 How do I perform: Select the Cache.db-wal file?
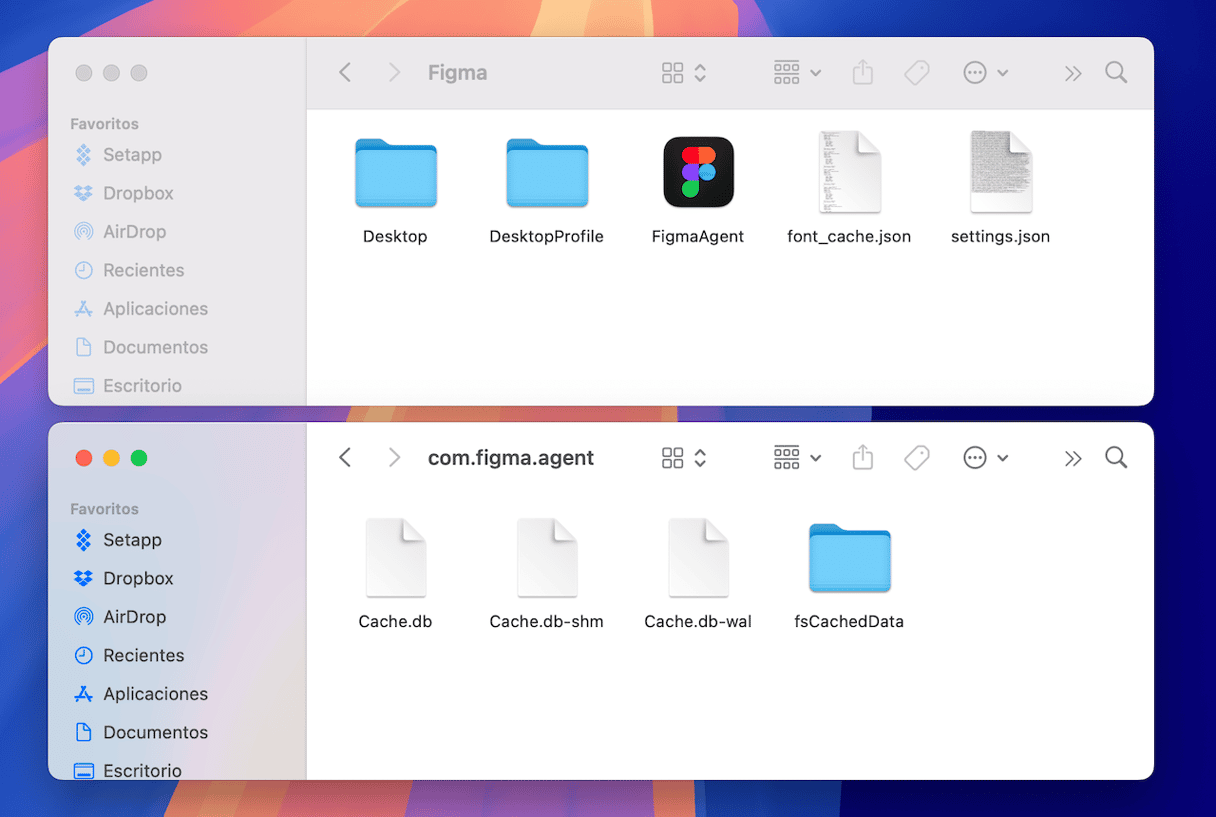pyautogui.click(x=698, y=558)
